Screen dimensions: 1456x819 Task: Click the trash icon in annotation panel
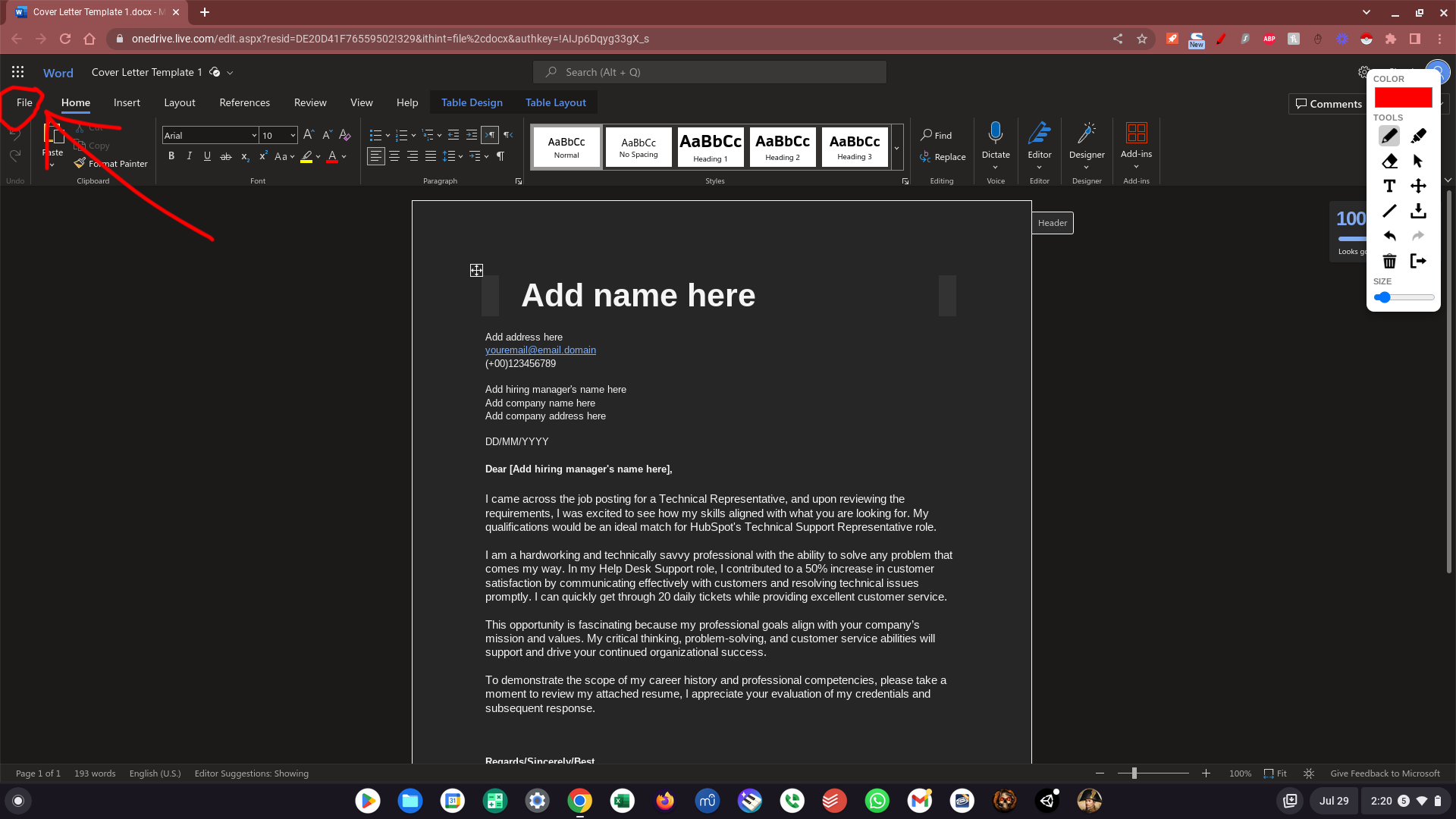(x=1389, y=261)
